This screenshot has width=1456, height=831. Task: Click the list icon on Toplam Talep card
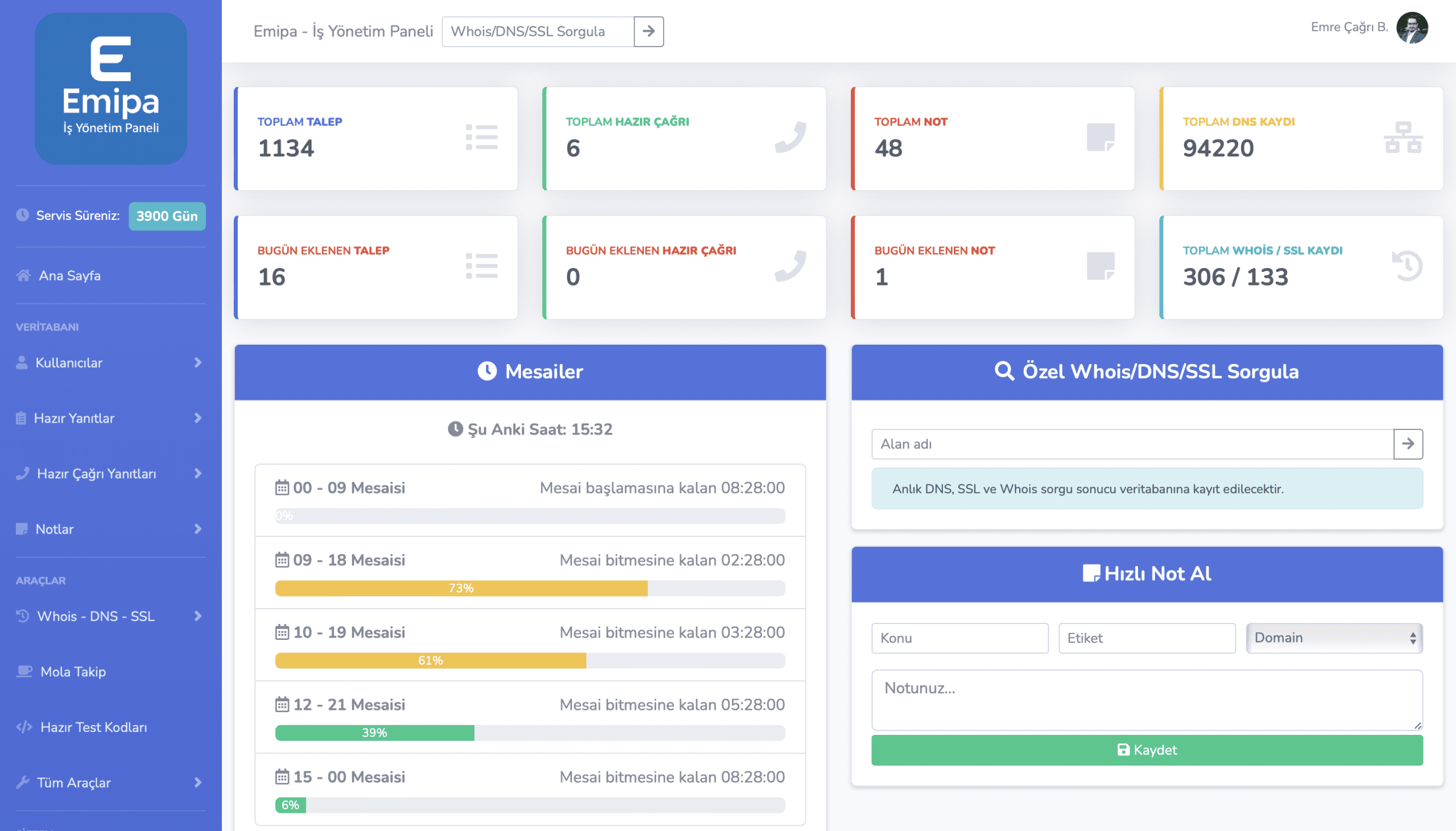point(482,138)
